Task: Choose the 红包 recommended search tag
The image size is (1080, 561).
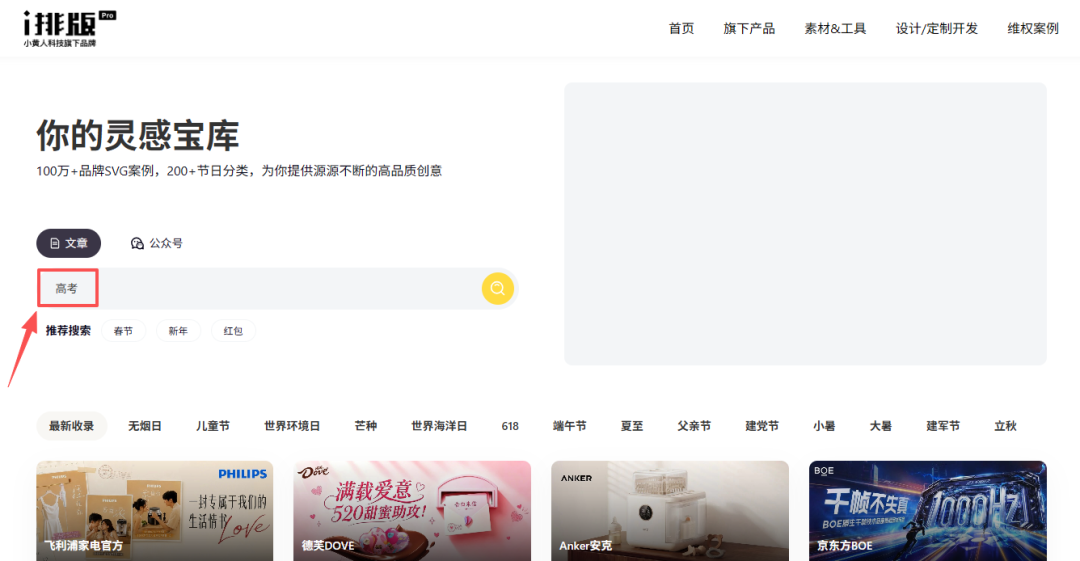Action: [233, 331]
